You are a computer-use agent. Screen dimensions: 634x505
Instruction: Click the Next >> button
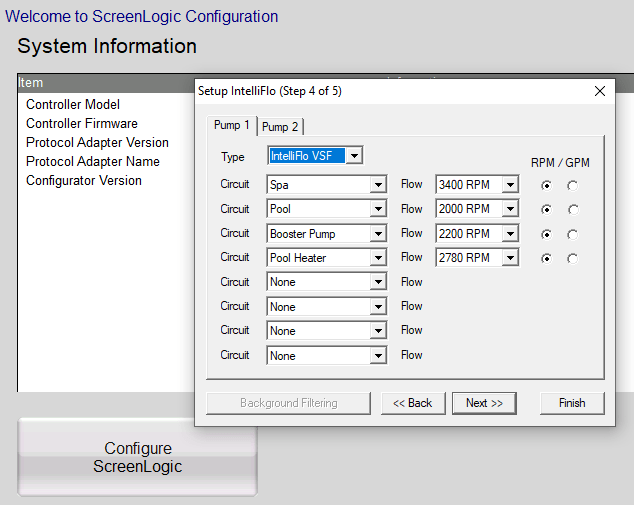pyautogui.click(x=484, y=403)
